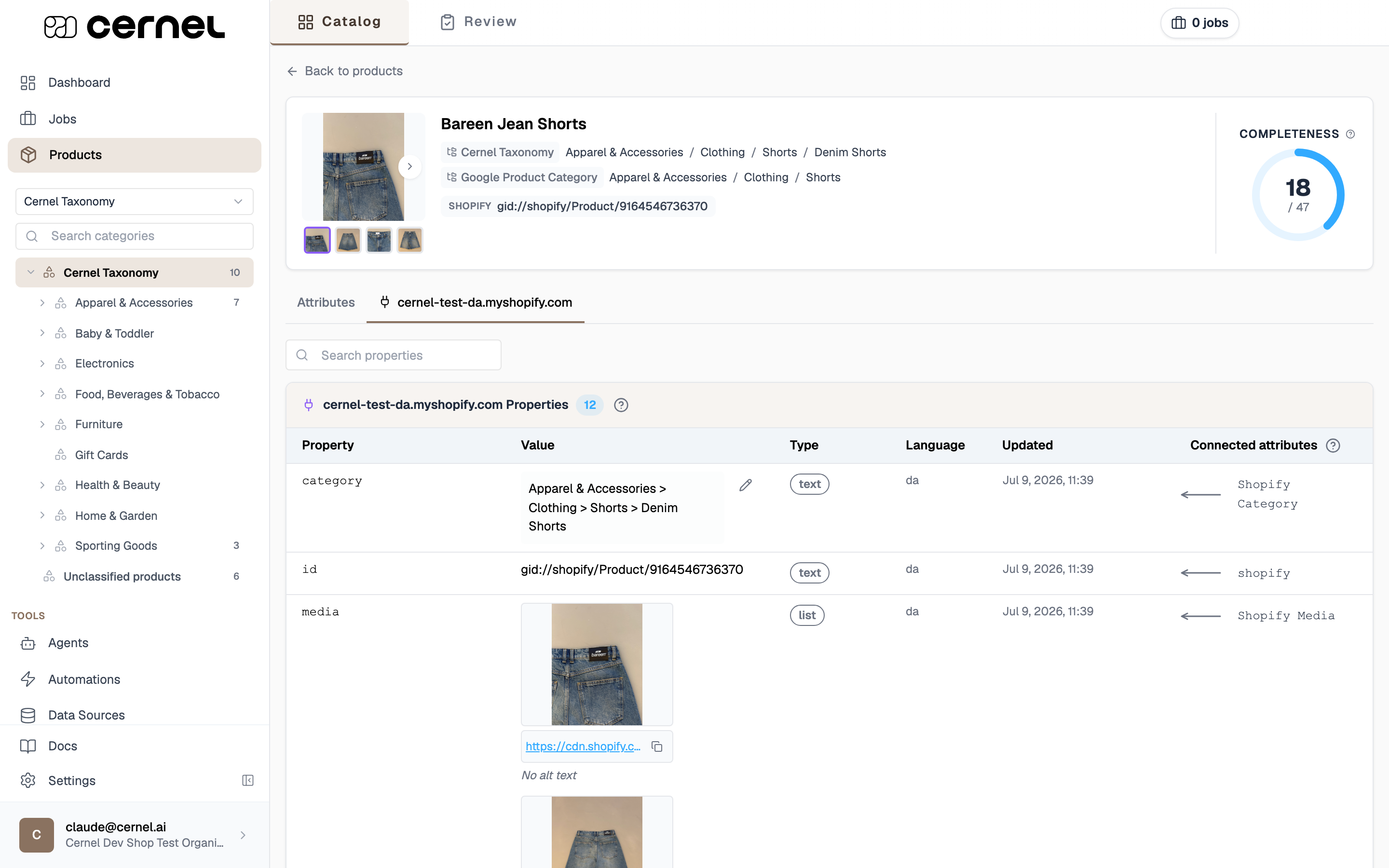Copy the media URL with copy icon
Viewport: 1389px width, 868px height.
(657, 746)
